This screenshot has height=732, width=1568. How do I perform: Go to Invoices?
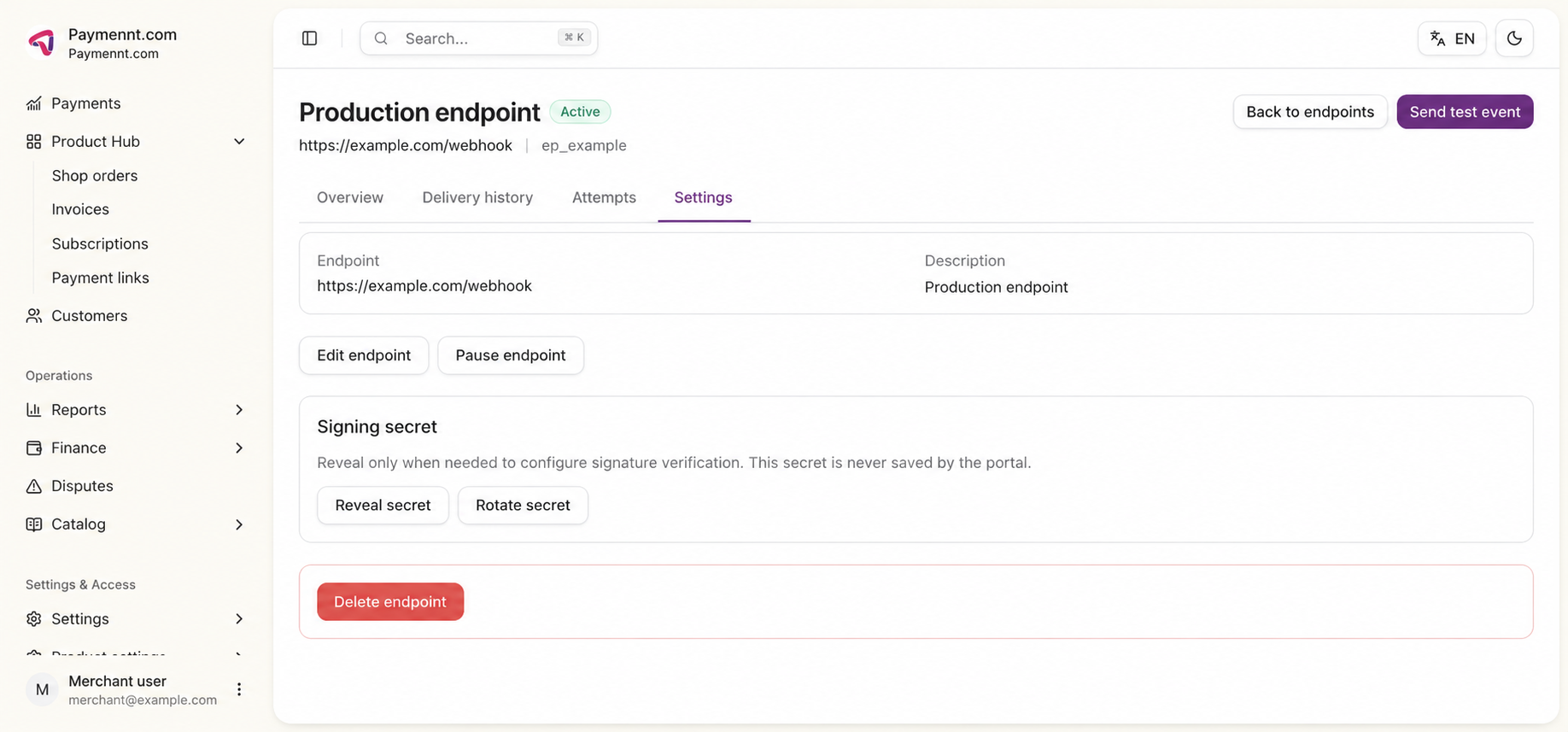click(80, 209)
